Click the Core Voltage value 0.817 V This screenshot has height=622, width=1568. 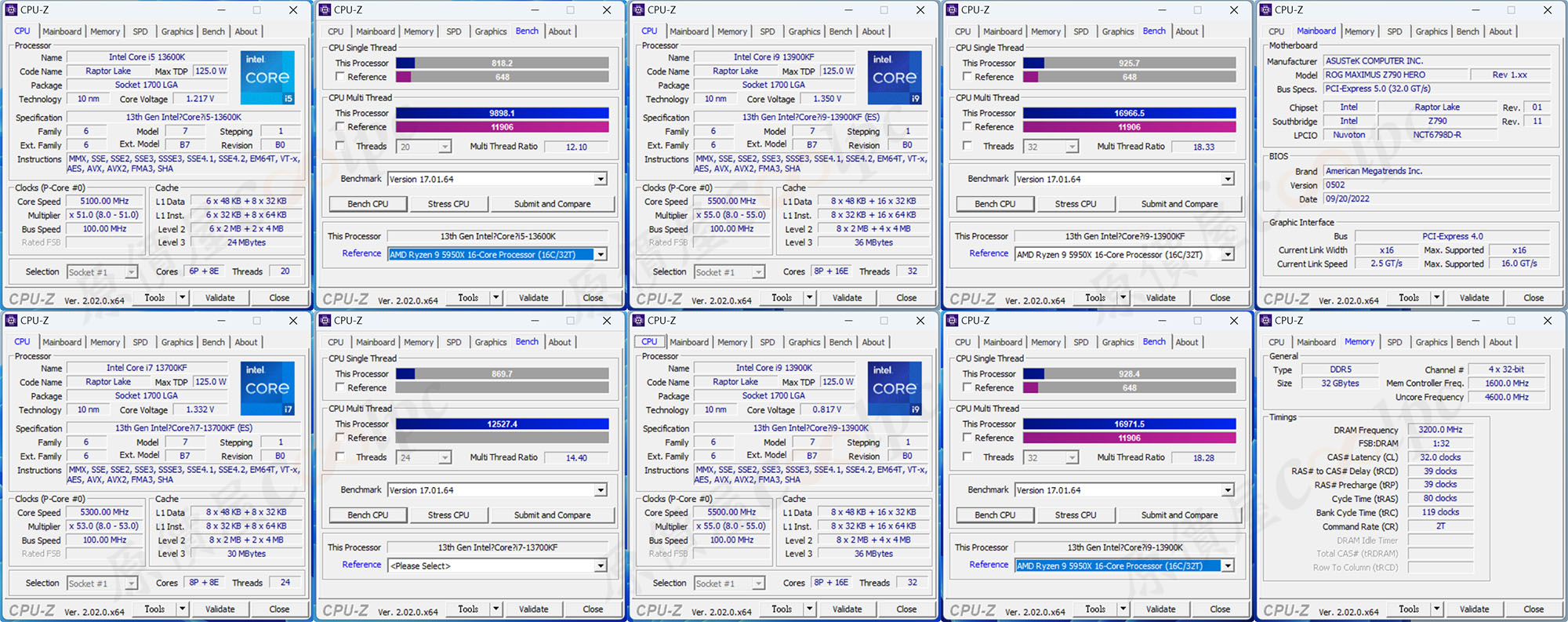[828, 409]
